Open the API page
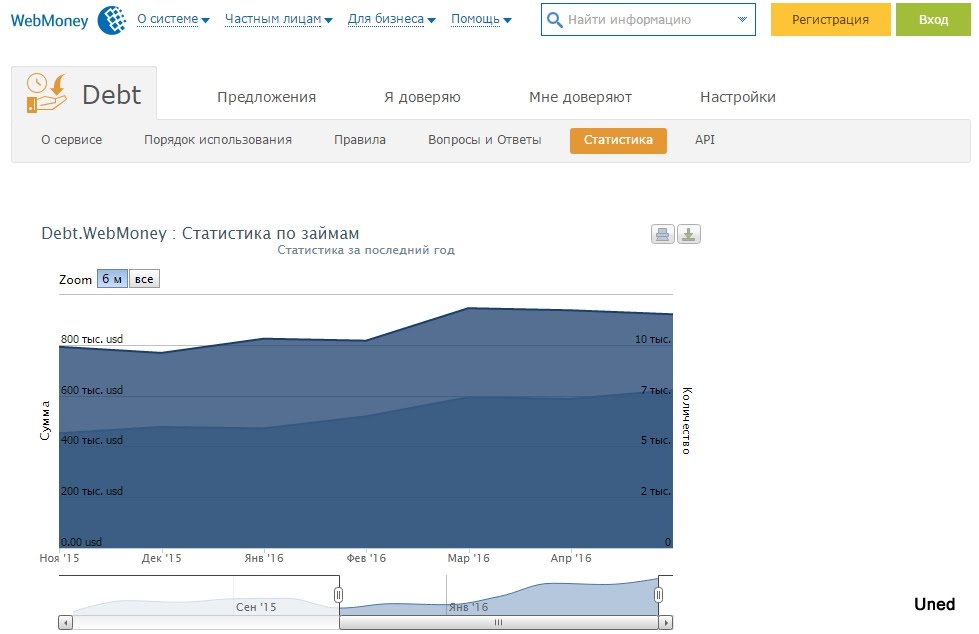 coord(705,140)
